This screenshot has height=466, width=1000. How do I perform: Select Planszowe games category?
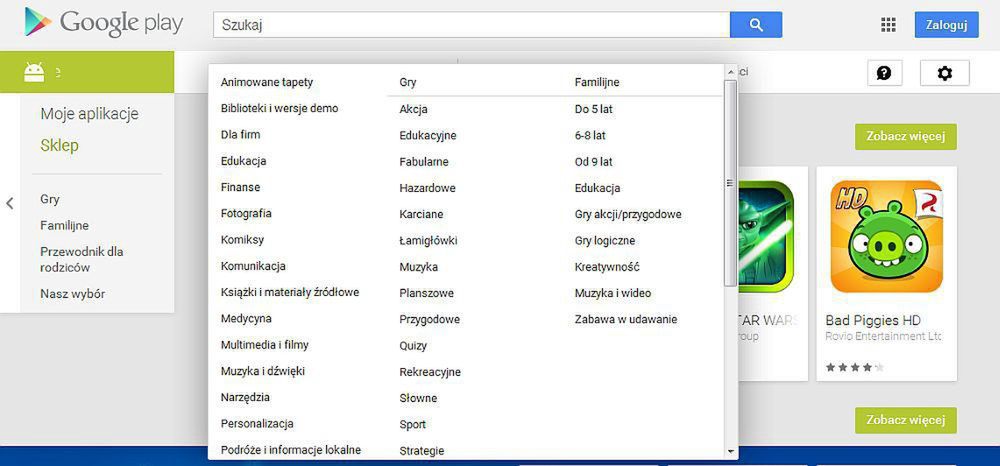click(x=427, y=293)
